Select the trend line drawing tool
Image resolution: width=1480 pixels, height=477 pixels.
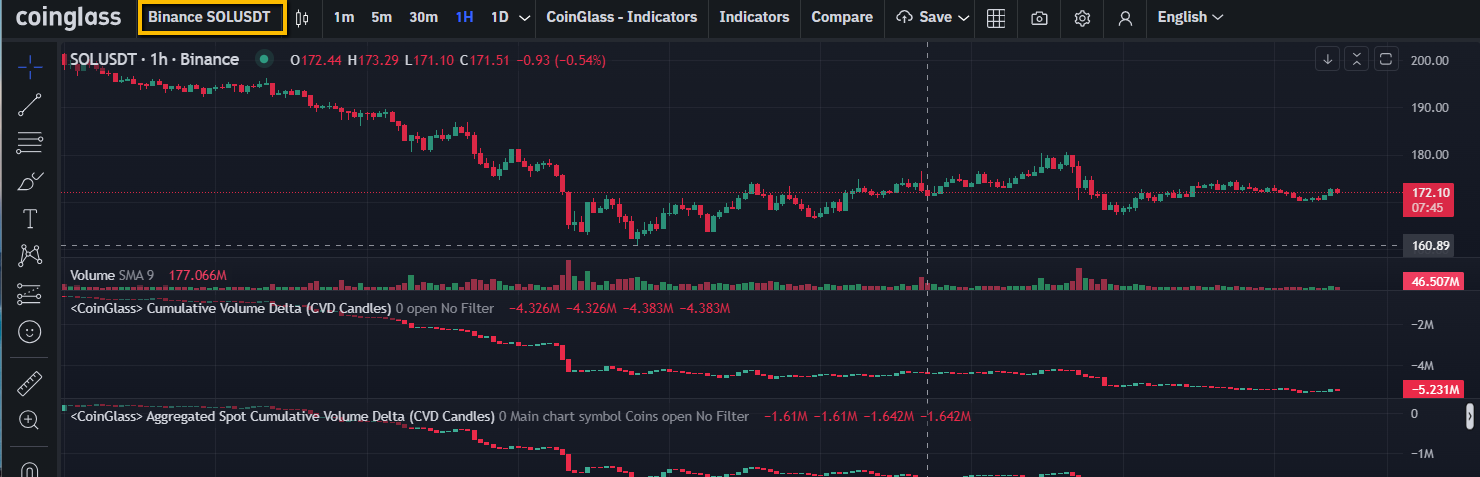coord(30,105)
